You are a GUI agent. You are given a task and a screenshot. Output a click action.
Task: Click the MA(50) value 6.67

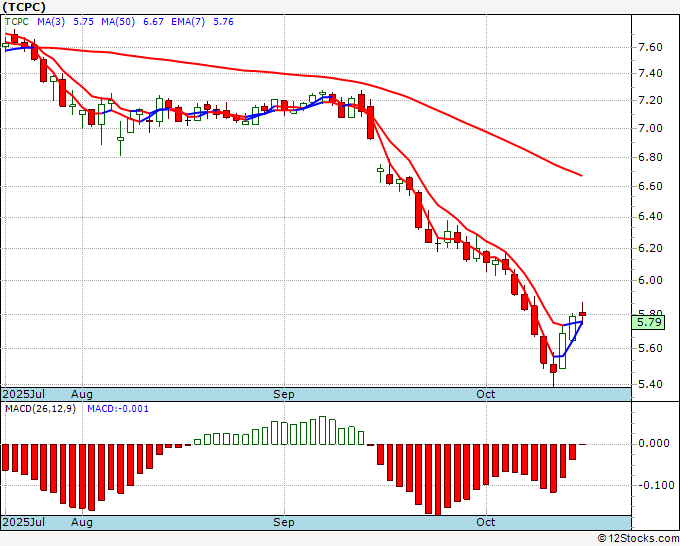[153, 21]
